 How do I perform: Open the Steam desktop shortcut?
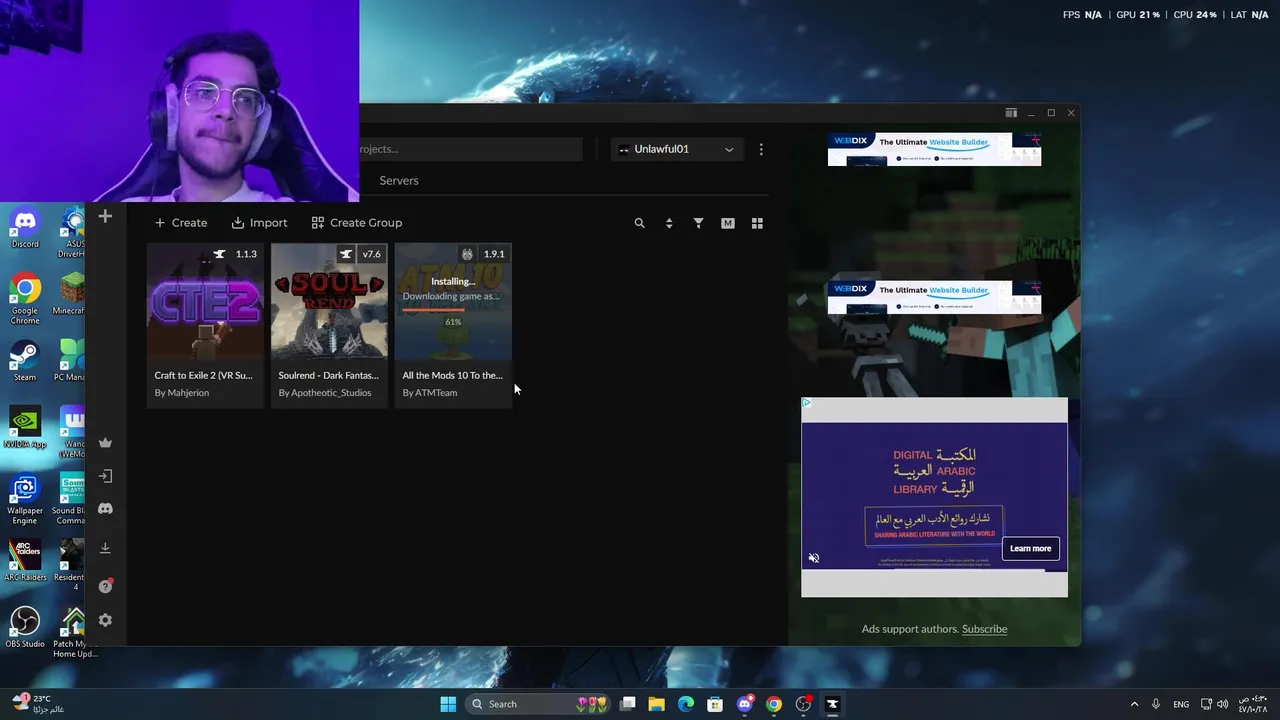coord(25,362)
